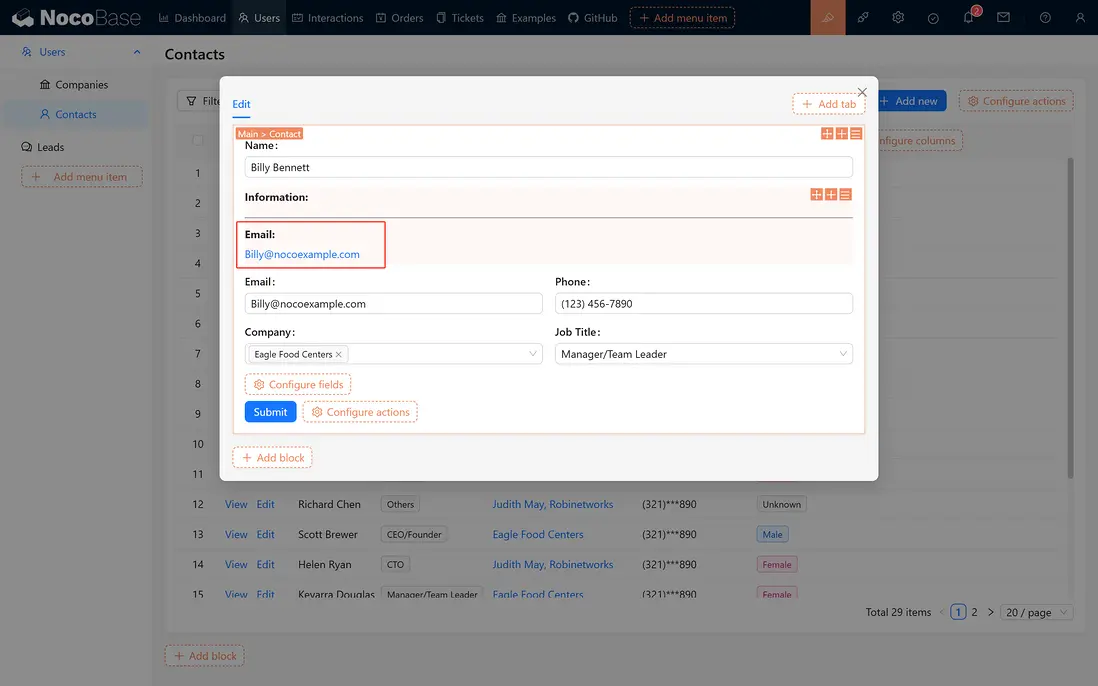
Task: Go to page 2
Action: coord(974,612)
